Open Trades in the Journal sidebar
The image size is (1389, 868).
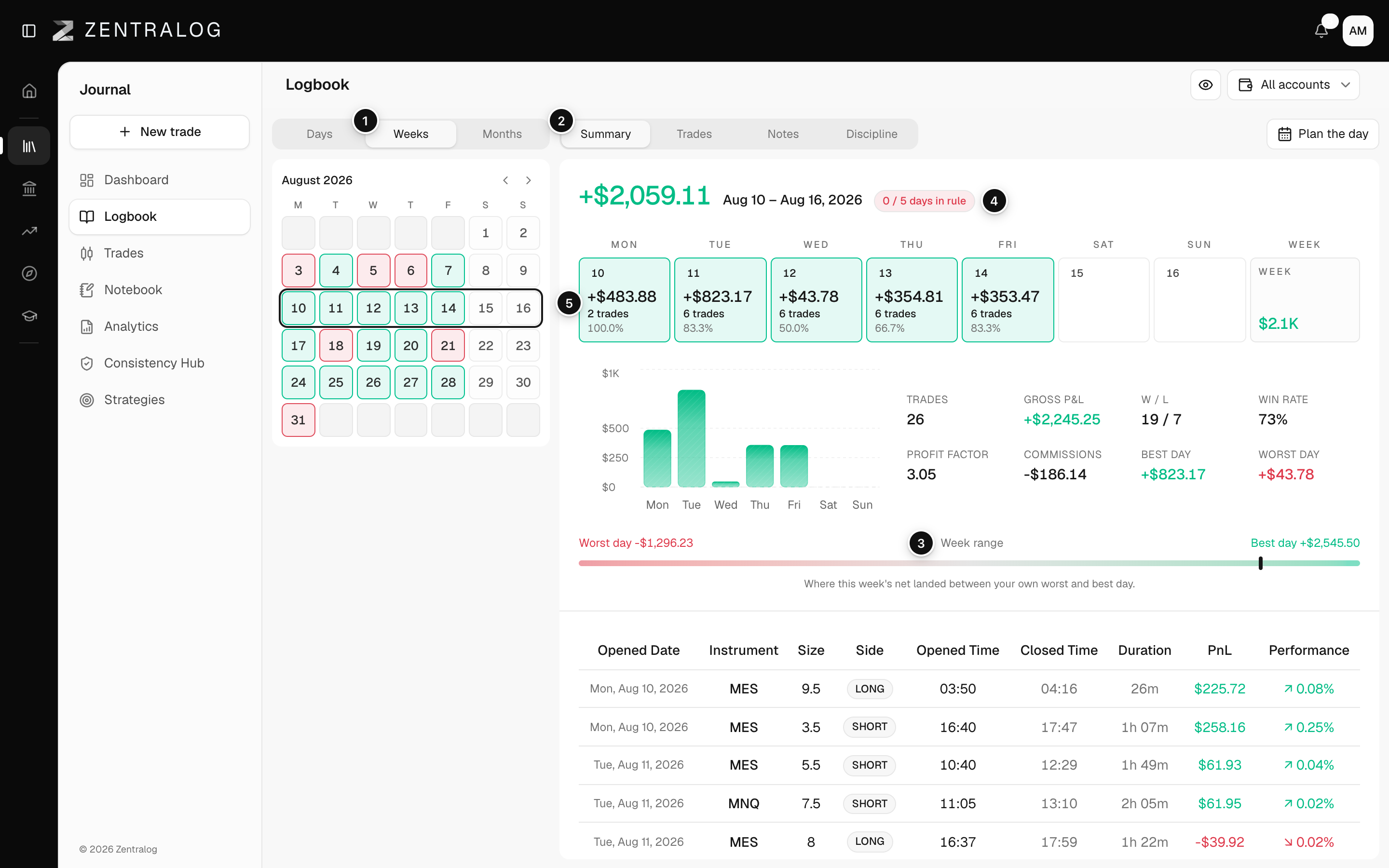pos(160,253)
